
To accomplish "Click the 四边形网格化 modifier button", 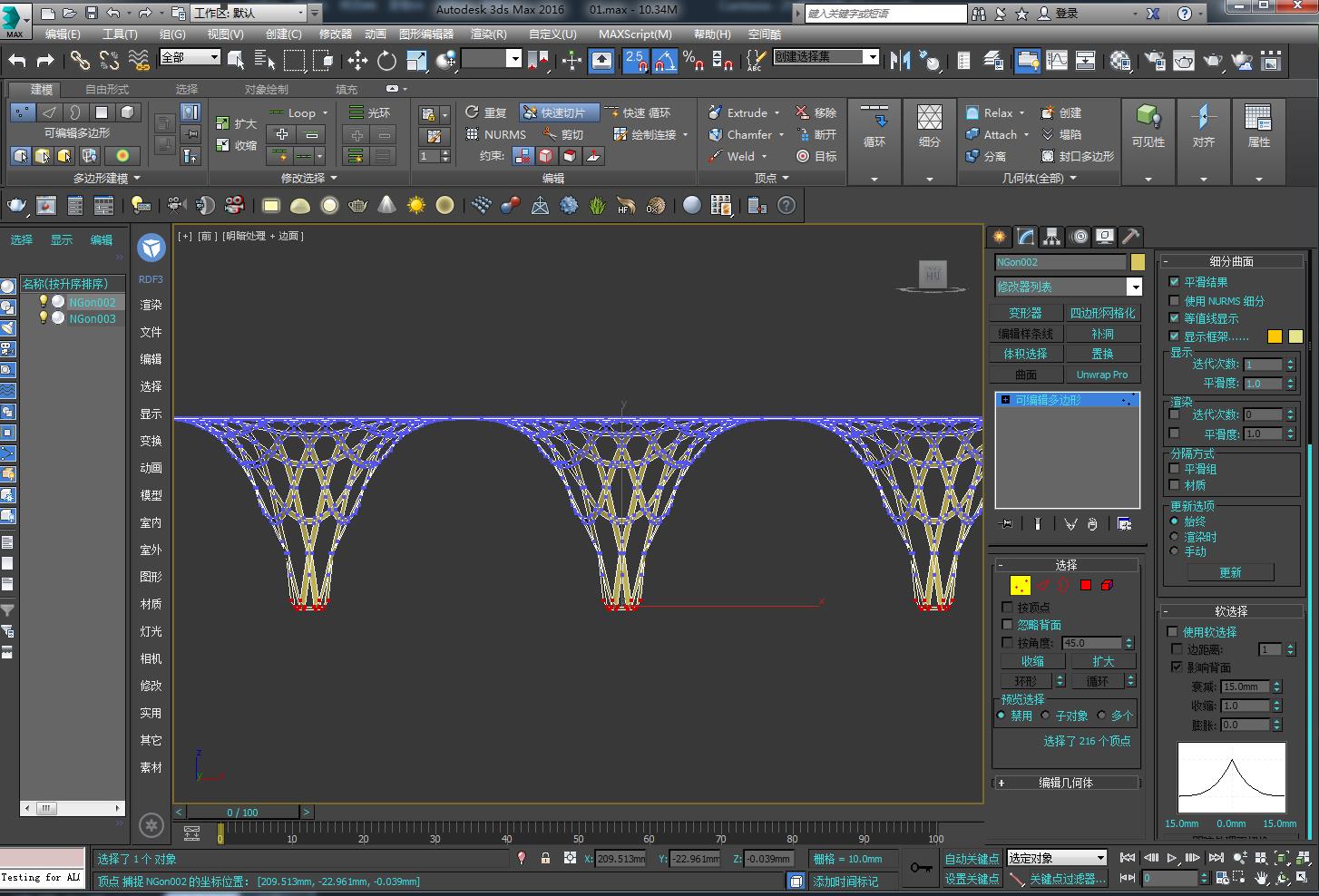I will 1102,313.
